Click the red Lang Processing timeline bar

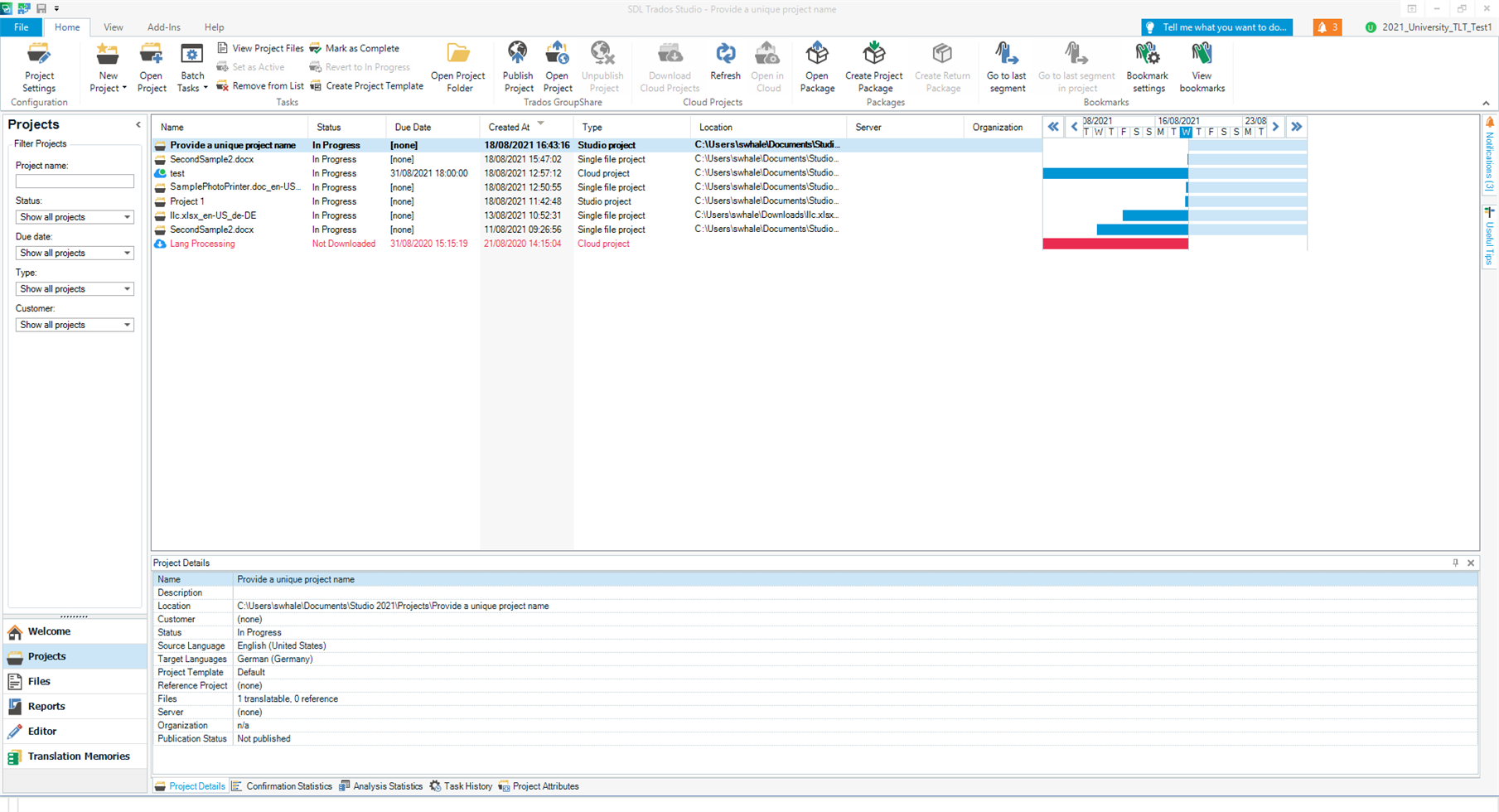point(1115,244)
